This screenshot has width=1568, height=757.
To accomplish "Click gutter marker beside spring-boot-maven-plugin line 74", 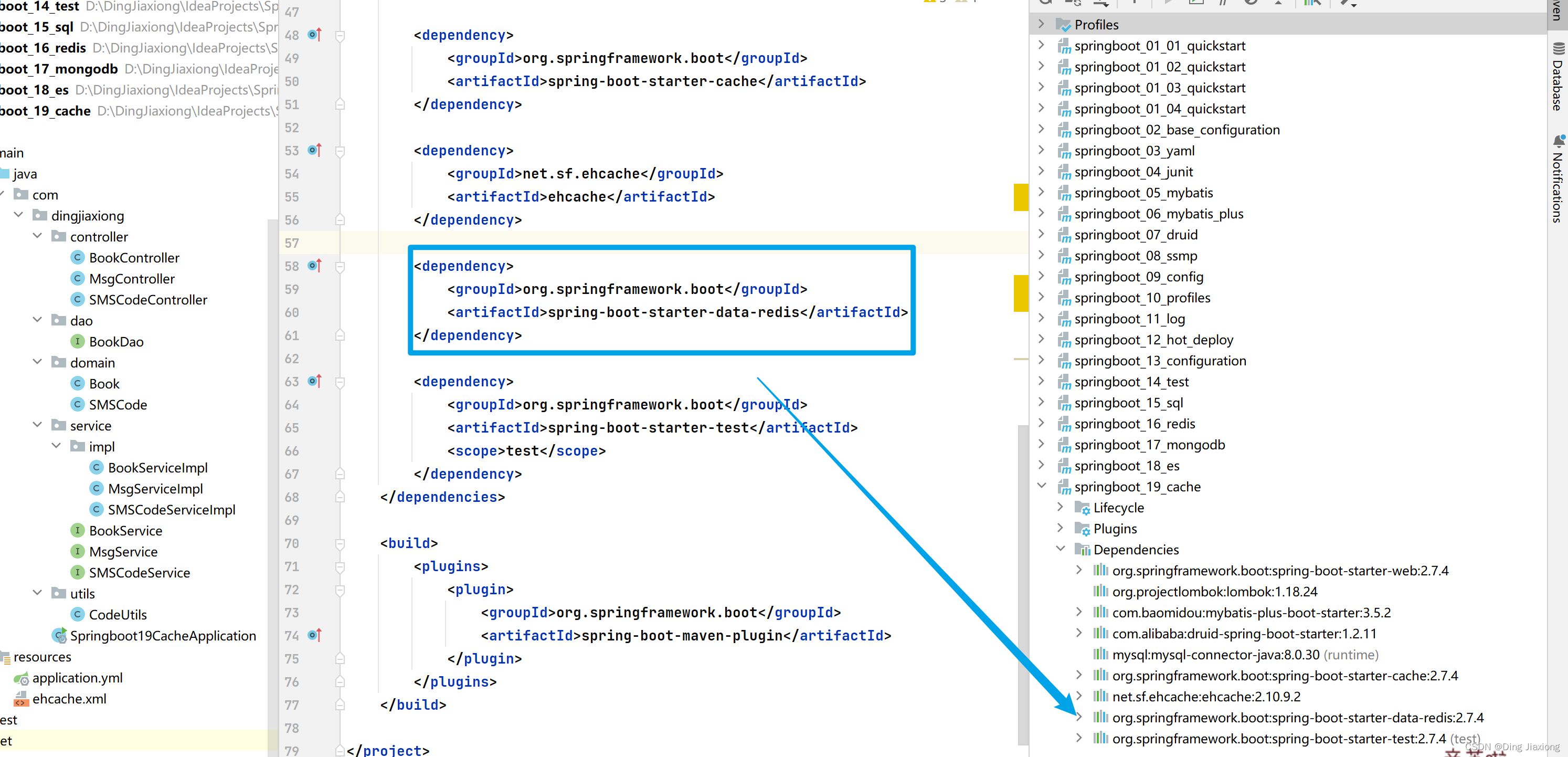I will 314,635.
